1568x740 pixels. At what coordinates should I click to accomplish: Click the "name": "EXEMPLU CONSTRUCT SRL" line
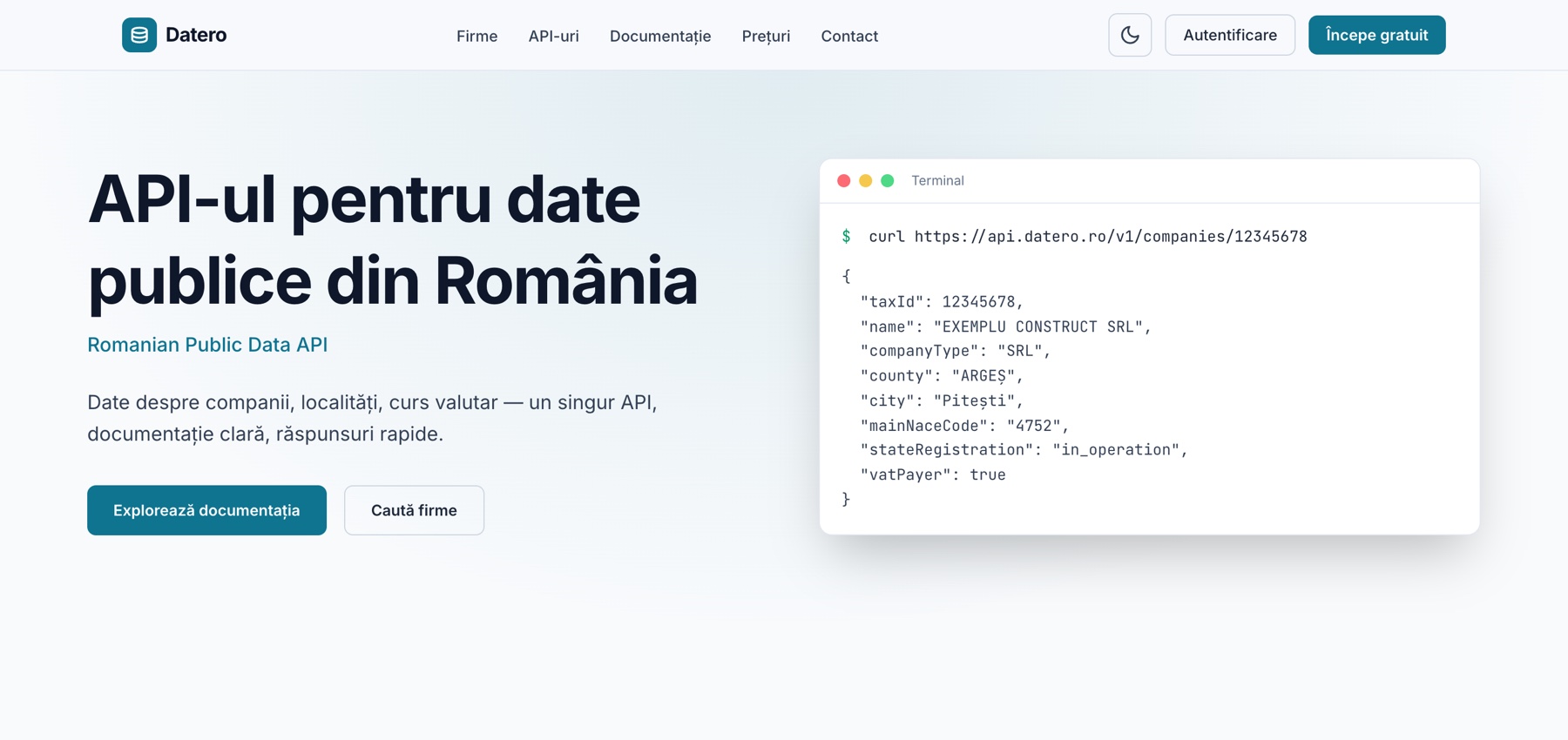click(1005, 326)
